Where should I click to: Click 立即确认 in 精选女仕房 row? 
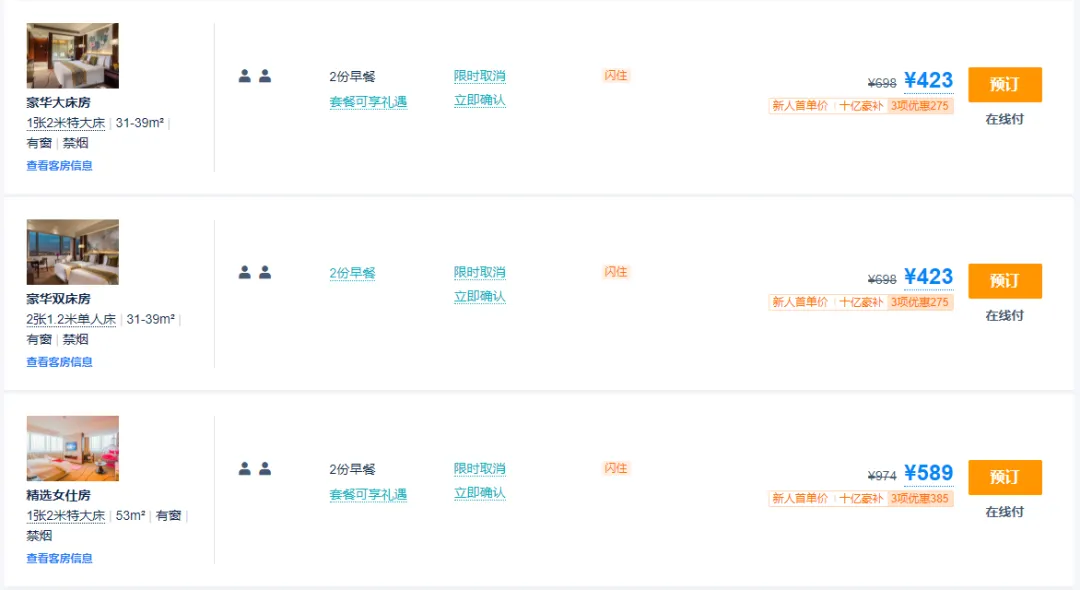click(479, 493)
